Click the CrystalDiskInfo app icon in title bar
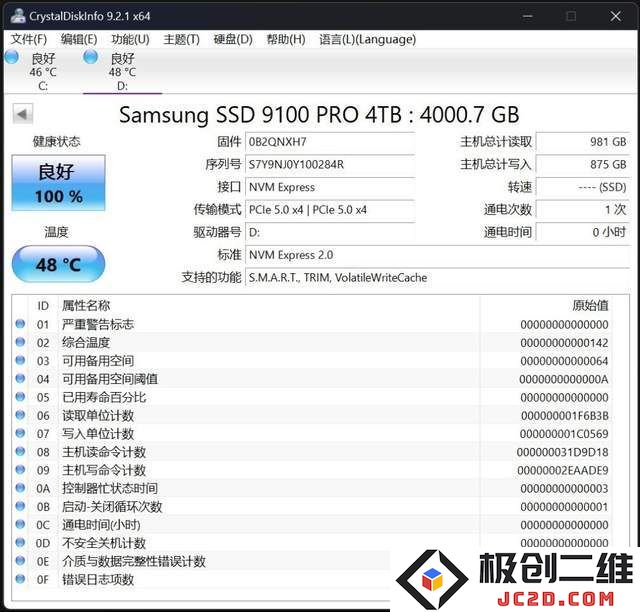The height and width of the screenshot is (612, 640). [18, 16]
